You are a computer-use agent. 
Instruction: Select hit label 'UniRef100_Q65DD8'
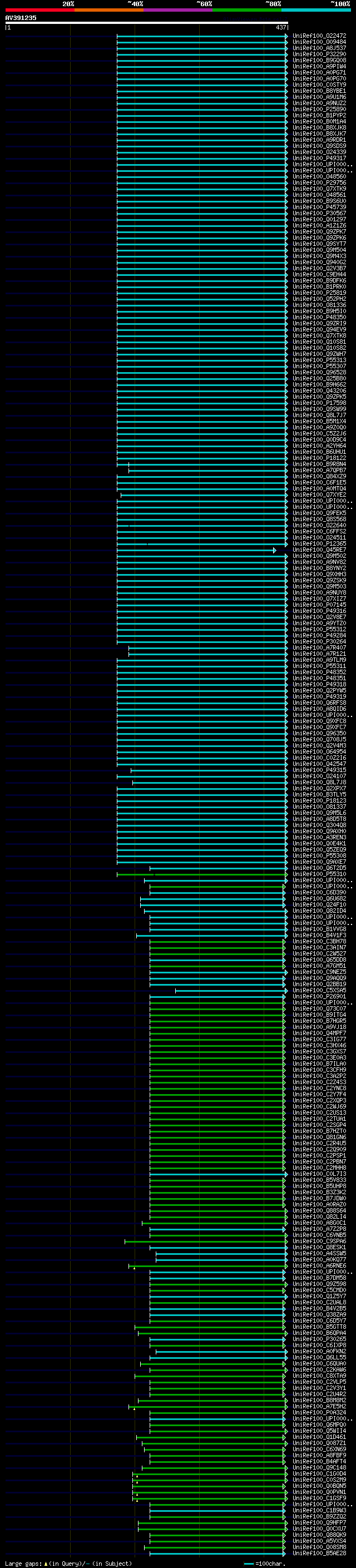(319, 960)
